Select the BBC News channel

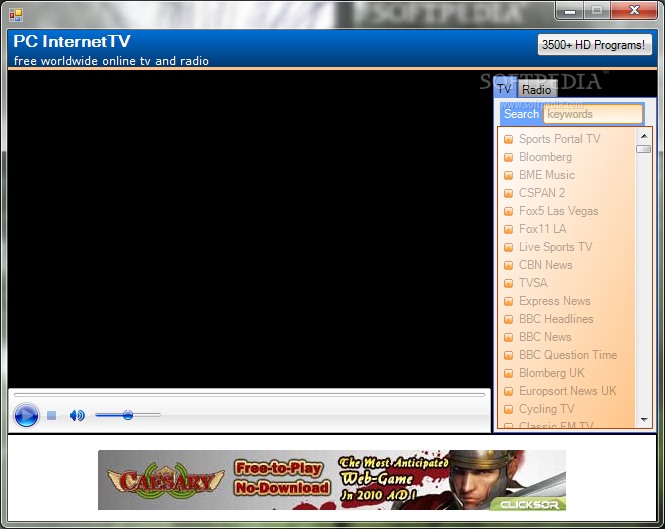[545, 337]
